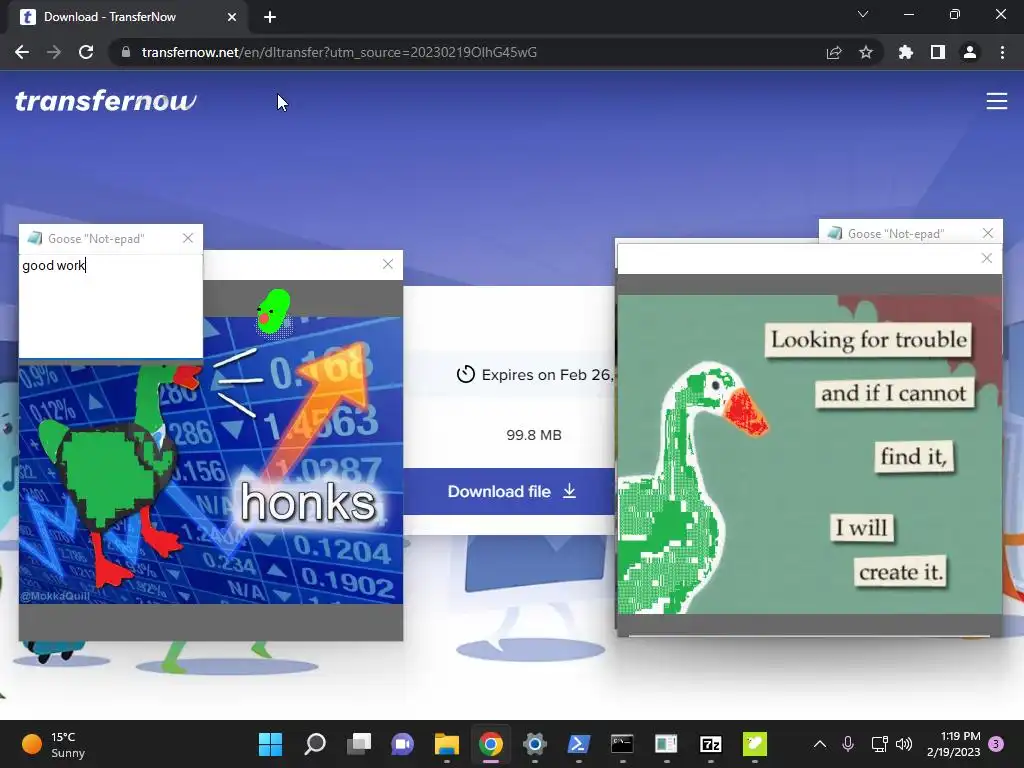Open taskbar Search
1024x768 pixels.
pos(315,744)
